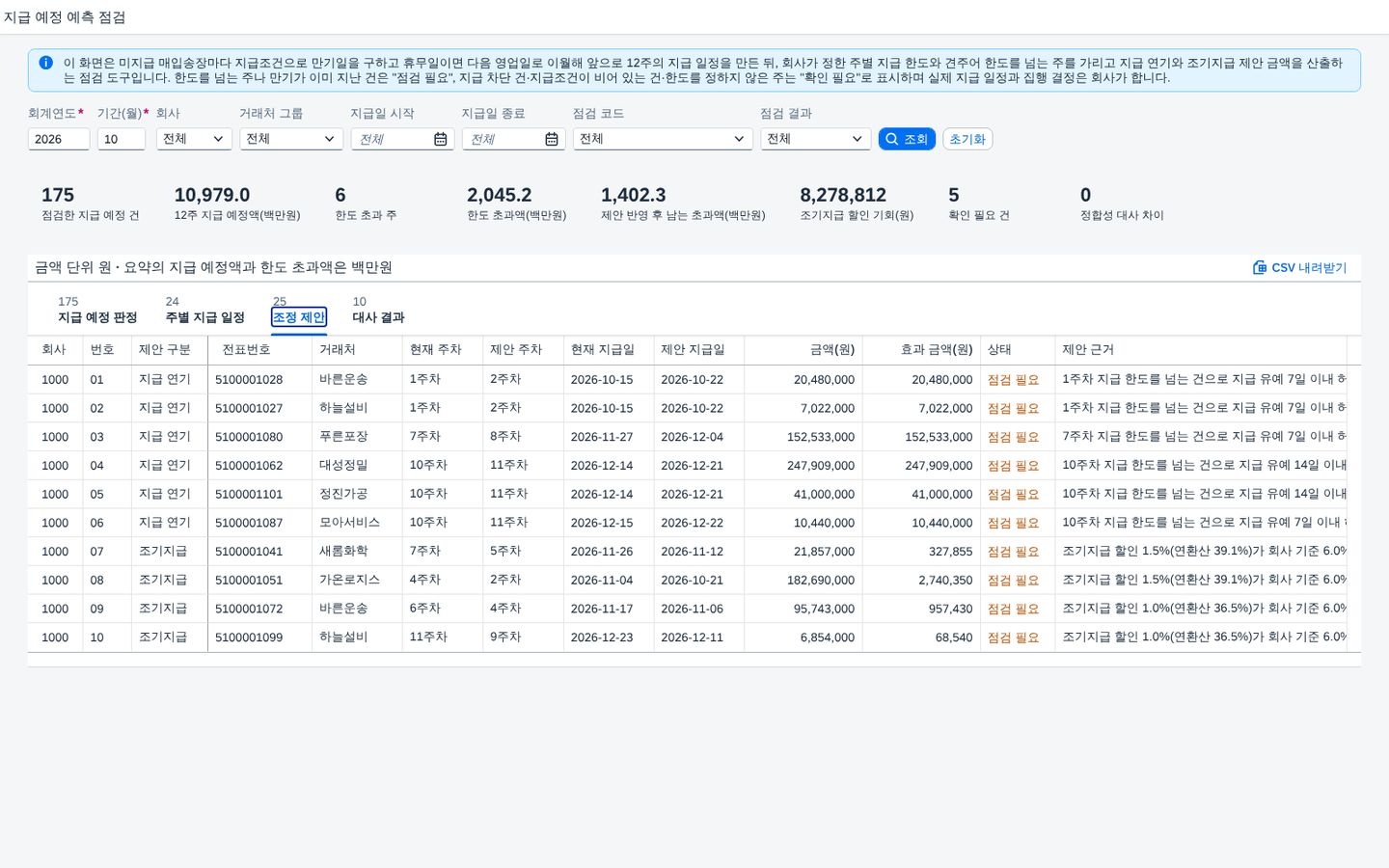
Task: Click vendor name 대성정밀
Action: [x=343, y=465]
